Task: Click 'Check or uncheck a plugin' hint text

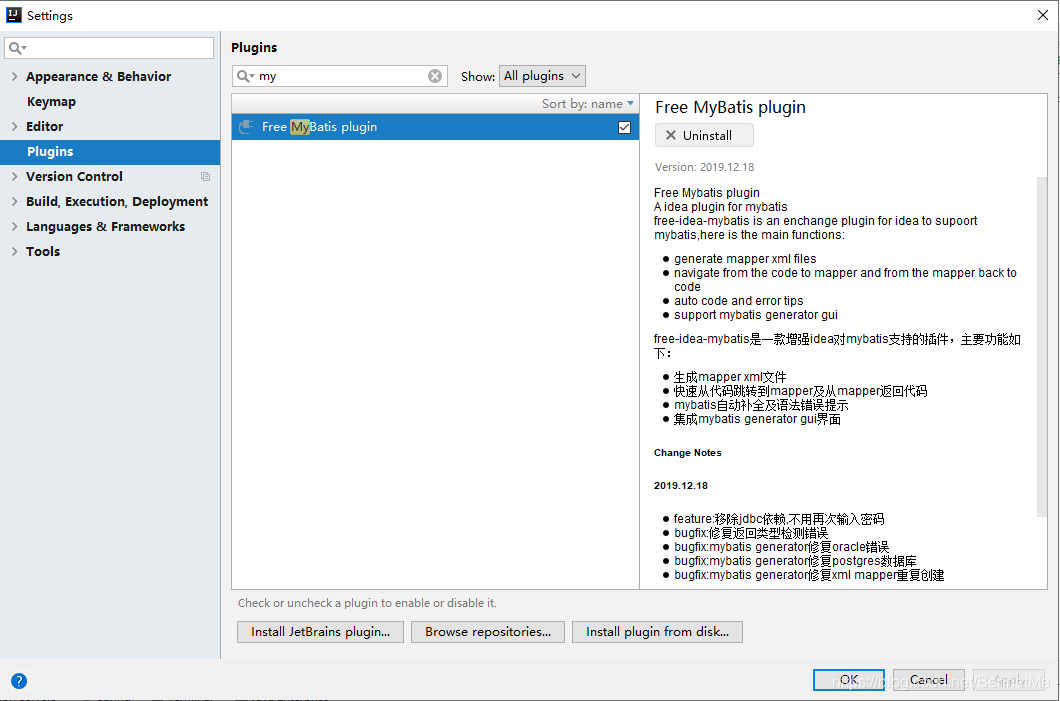Action: [367, 603]
